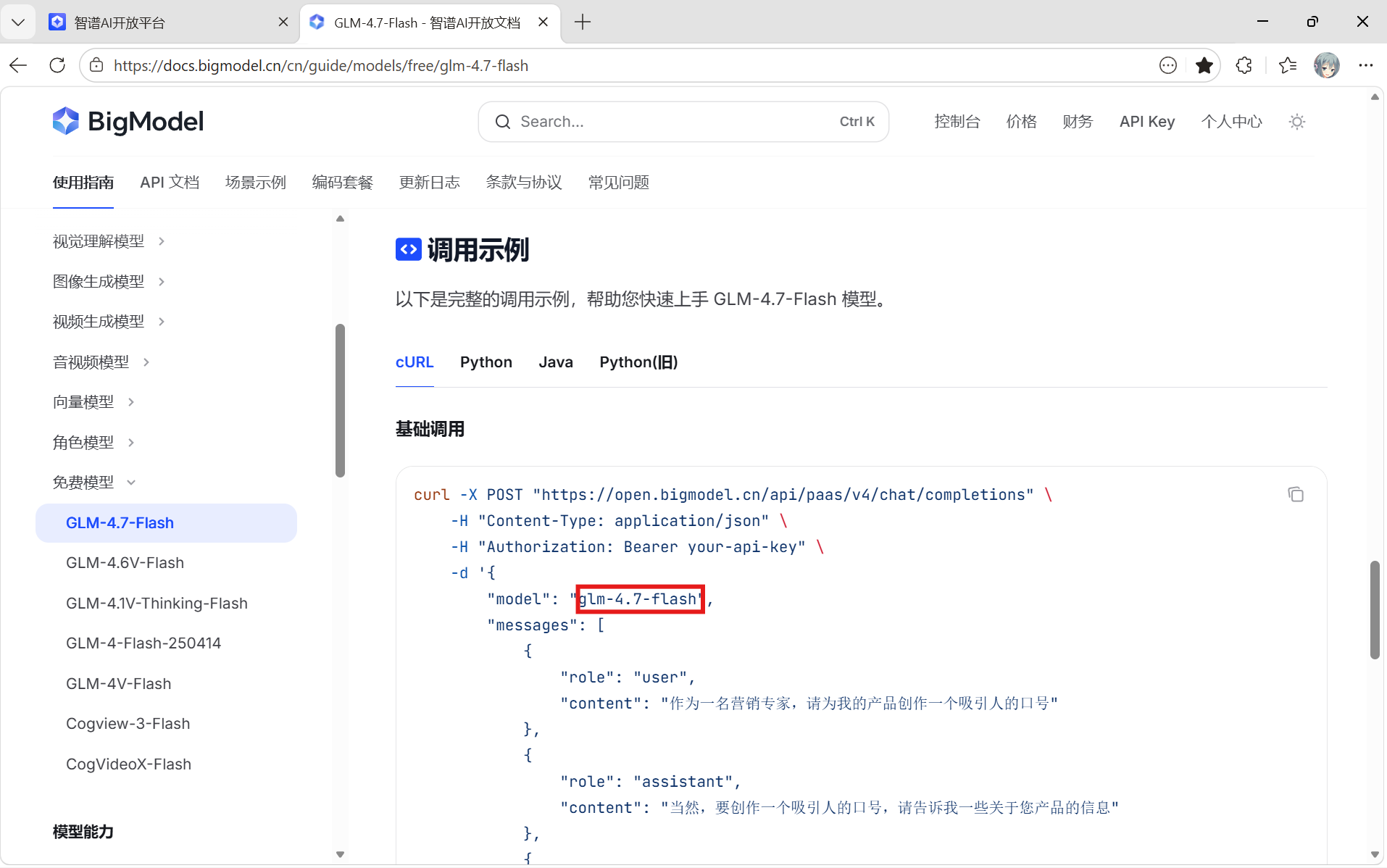Click the BigModel logo
This screenshot has height=868, width=1387.
128,122
